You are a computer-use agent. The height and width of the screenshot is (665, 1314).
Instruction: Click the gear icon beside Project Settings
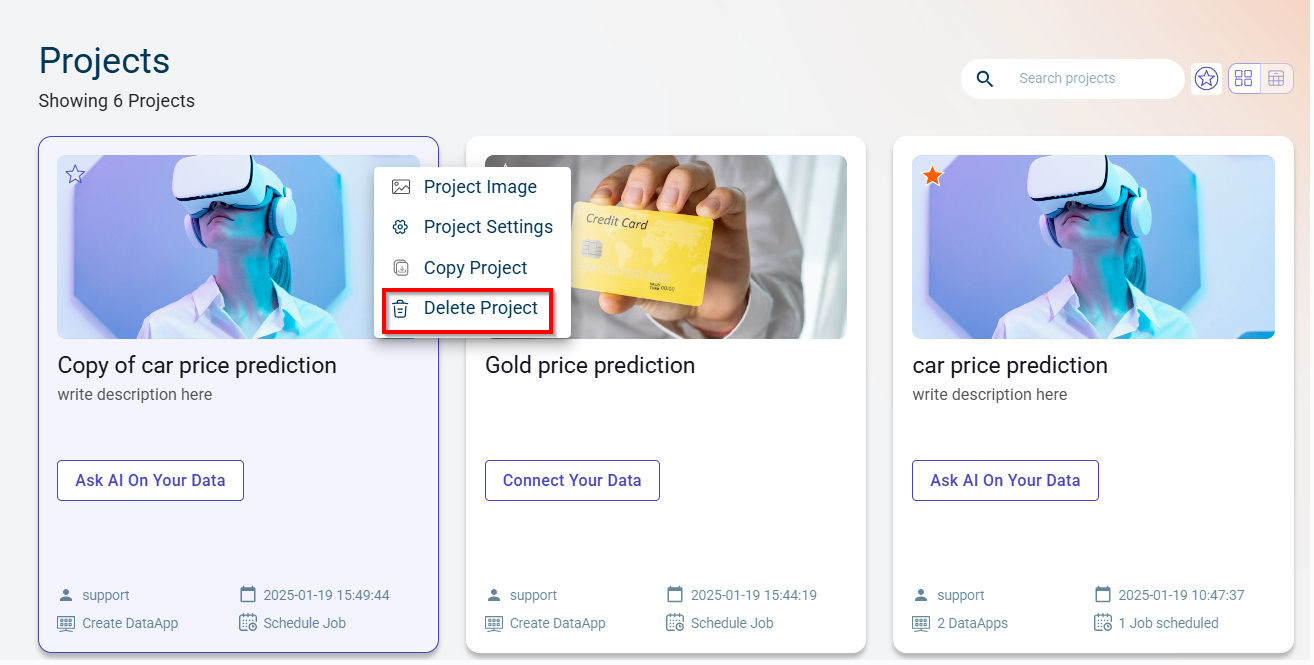pos(401,227)
